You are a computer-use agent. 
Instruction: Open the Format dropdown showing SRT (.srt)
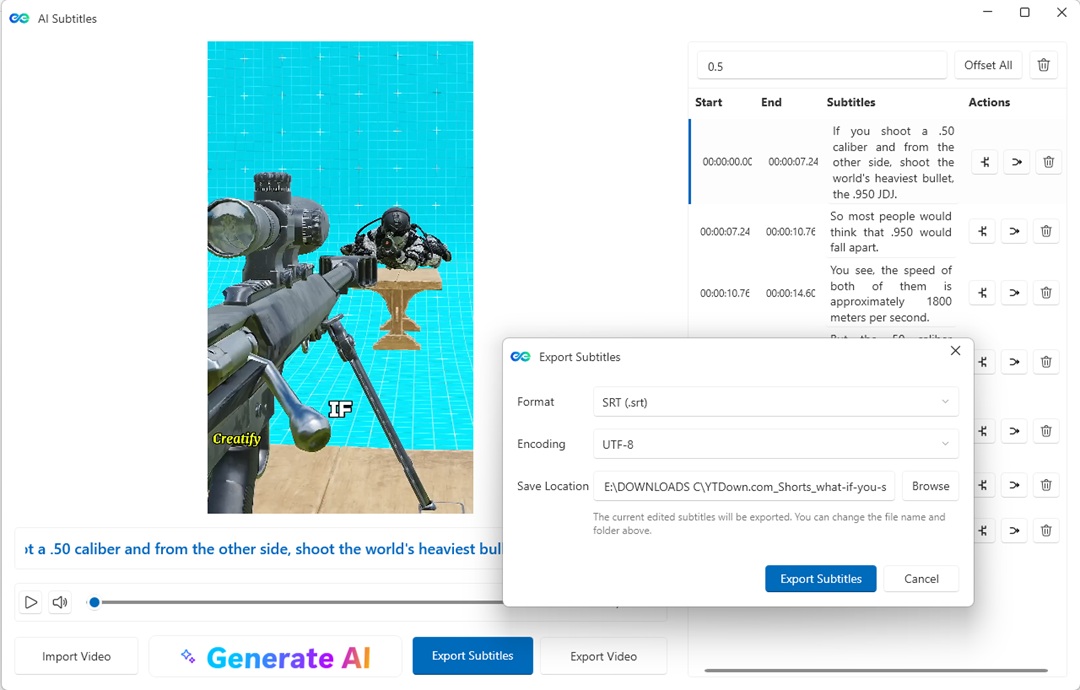776,402
